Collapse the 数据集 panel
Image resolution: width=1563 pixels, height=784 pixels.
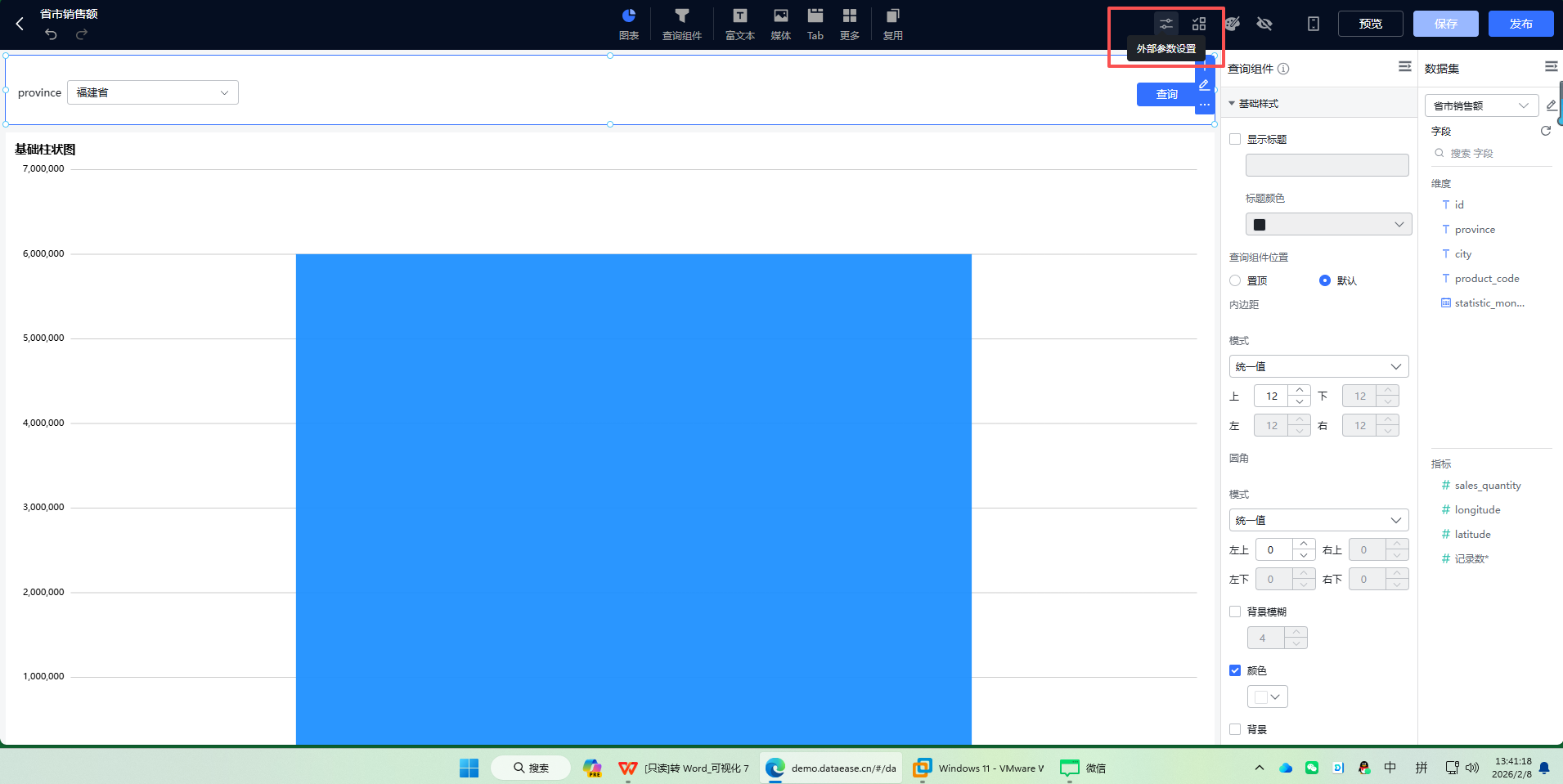pyautogui.click(x=1551, y=67)
